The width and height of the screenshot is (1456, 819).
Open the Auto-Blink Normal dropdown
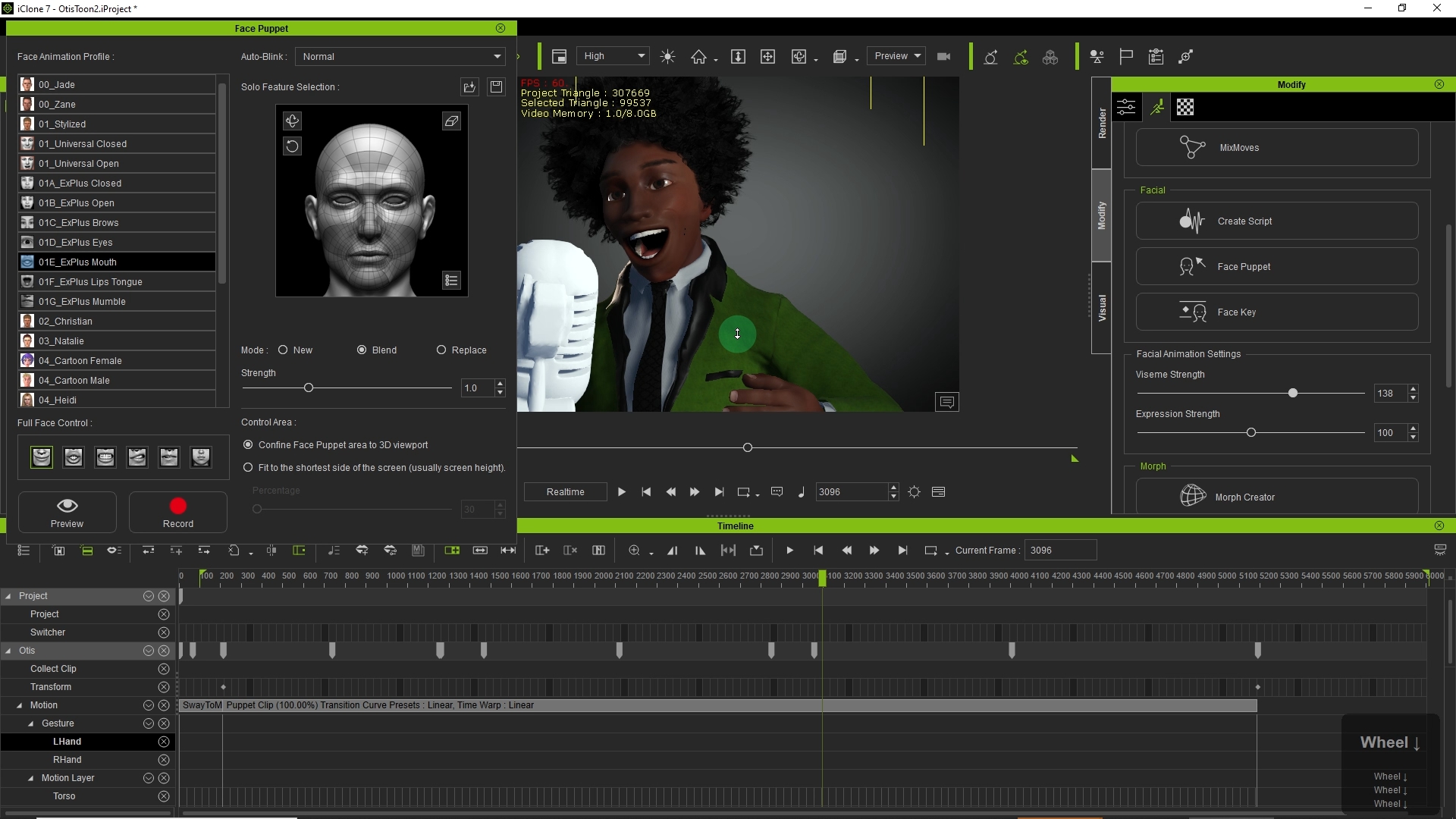(x=400, y=56)
